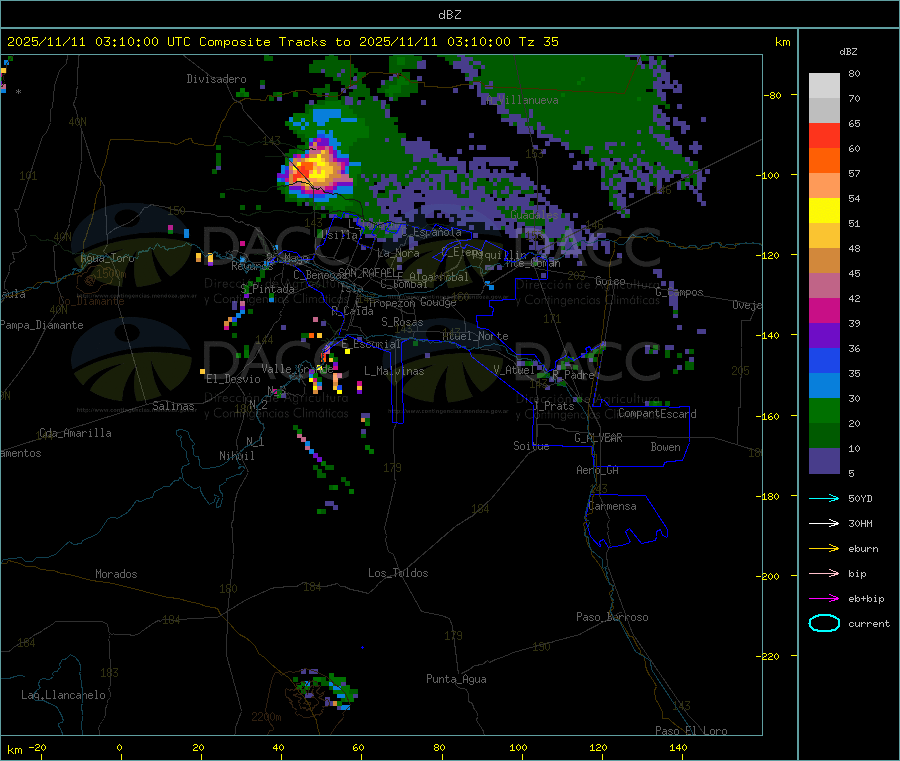Click the 'El_Desvio' map label
Viewport: 900px width, 761px height.
[233, 379]
